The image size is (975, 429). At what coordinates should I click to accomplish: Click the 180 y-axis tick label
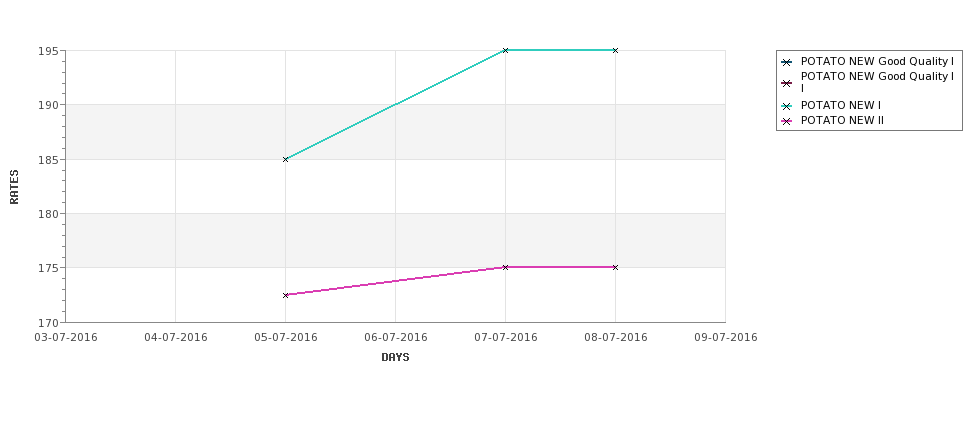pos(49,214)
